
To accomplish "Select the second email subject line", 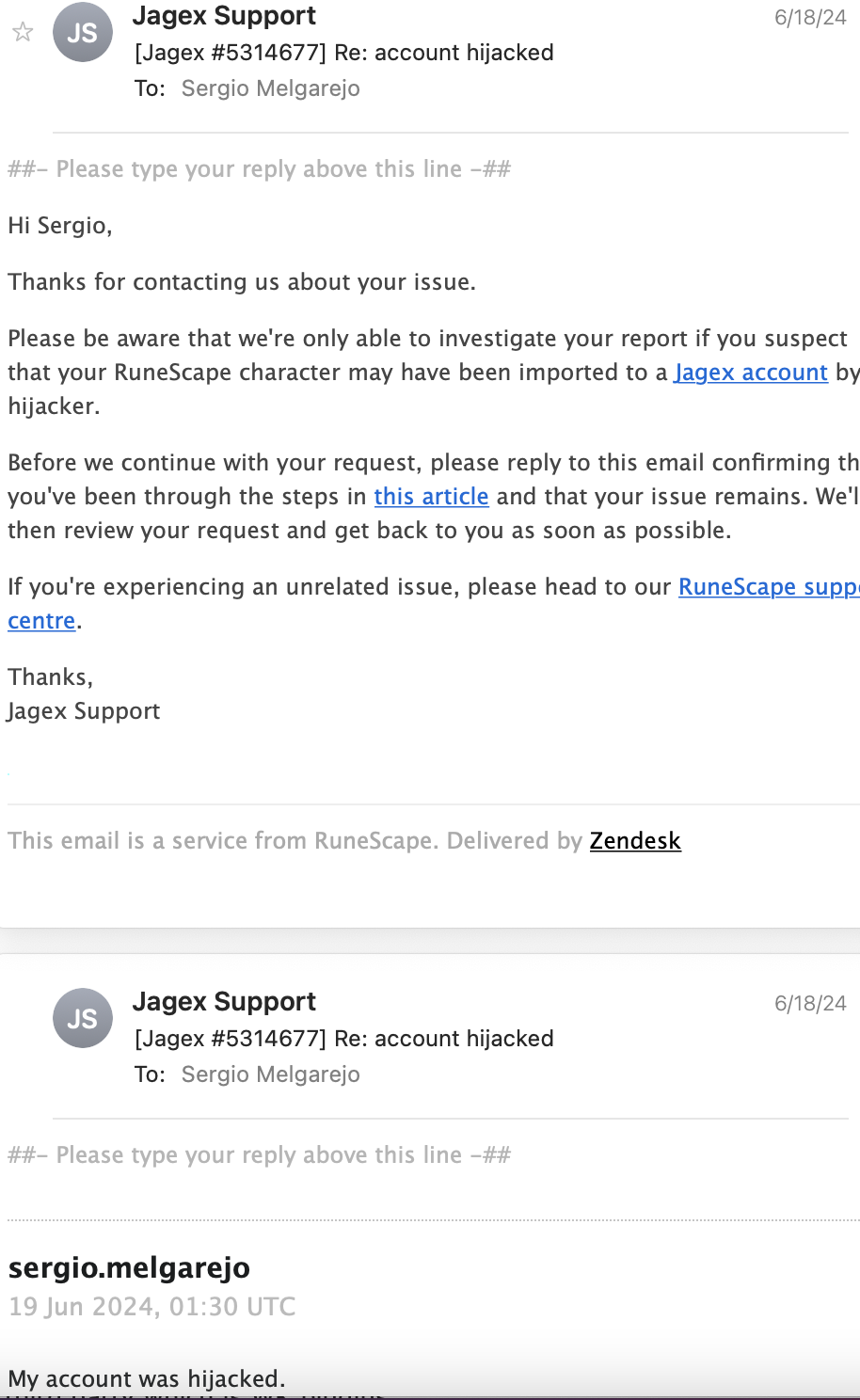I will coord(344,1039).
